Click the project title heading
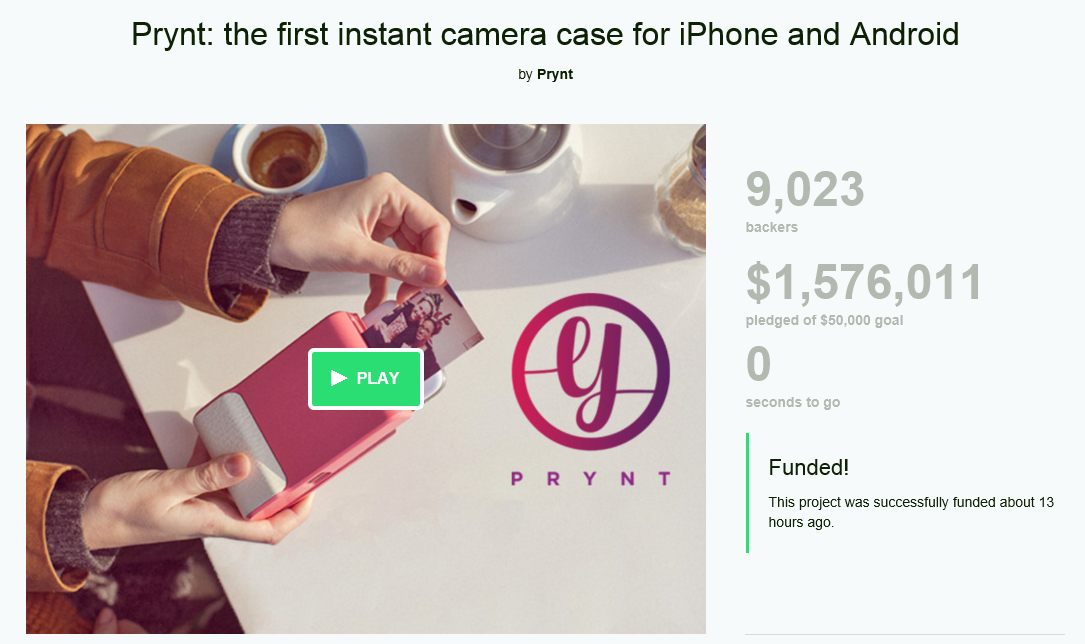The image size is (1085, 644). (x=545, y=35)
